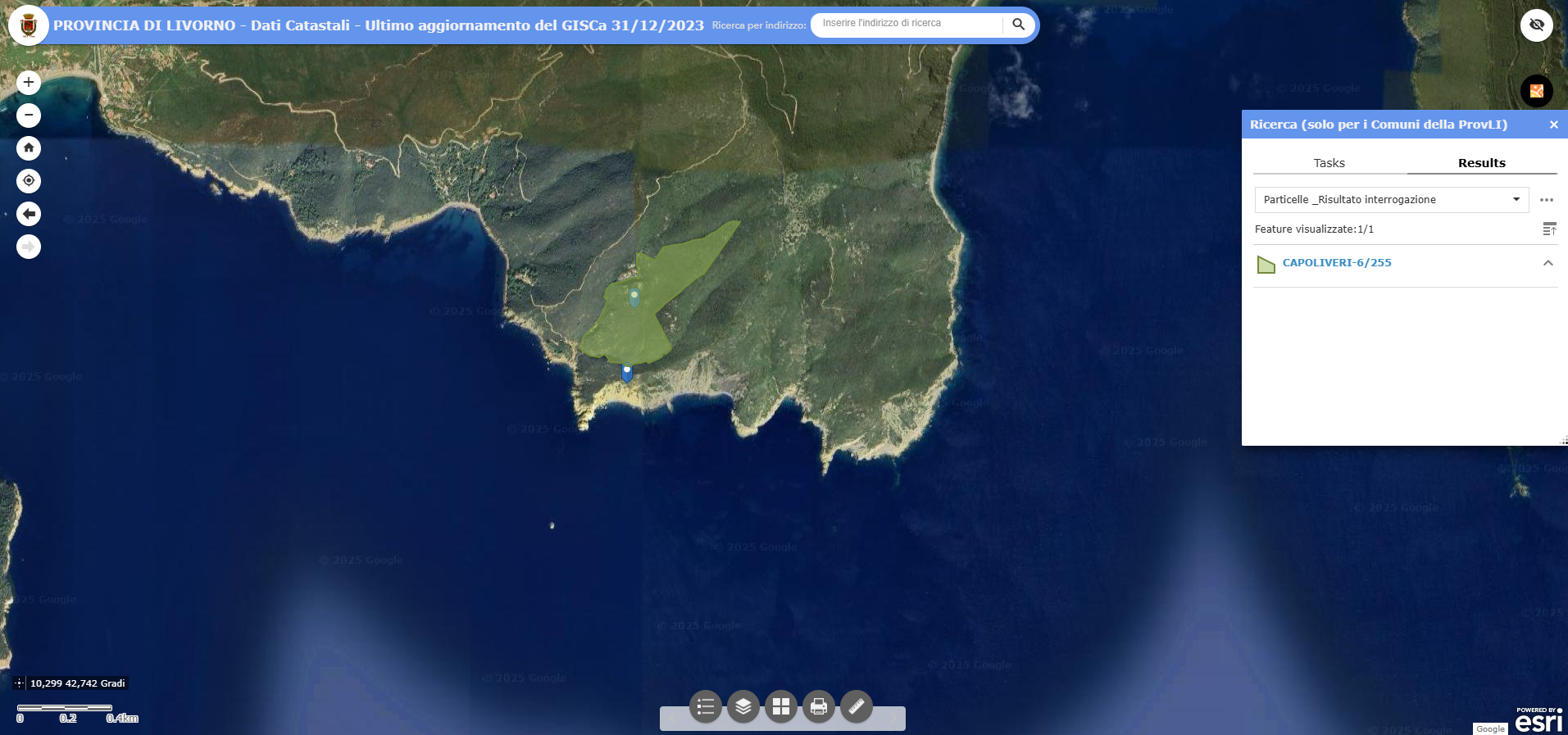Click the address search input field
This screenshot has height=735, width=1568.
pos(907,24)
